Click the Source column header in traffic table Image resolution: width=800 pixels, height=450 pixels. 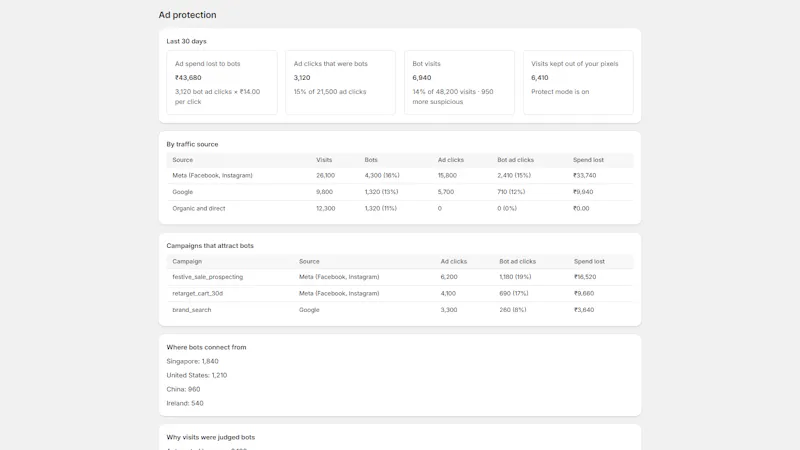[183, 160]
